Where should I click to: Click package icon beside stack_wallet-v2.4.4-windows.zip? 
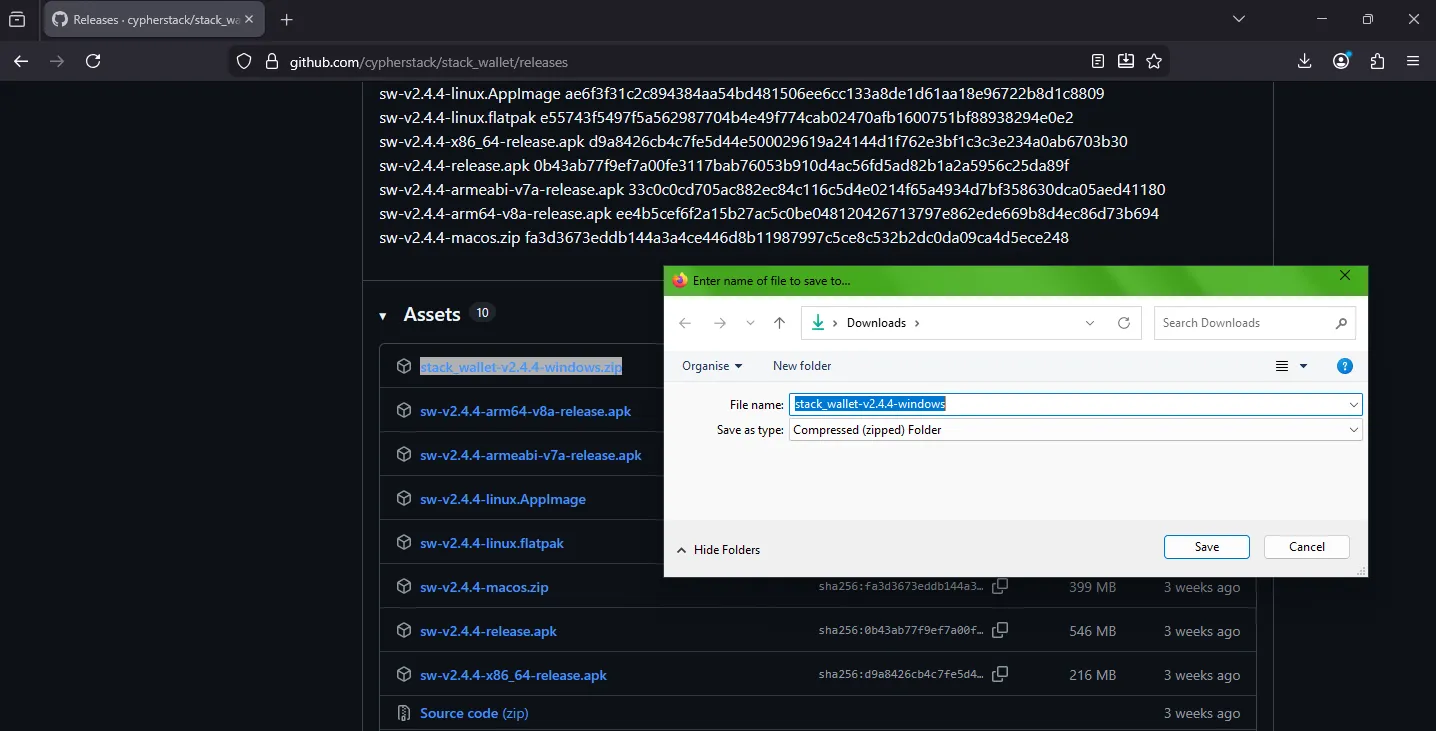click(404, 367)
